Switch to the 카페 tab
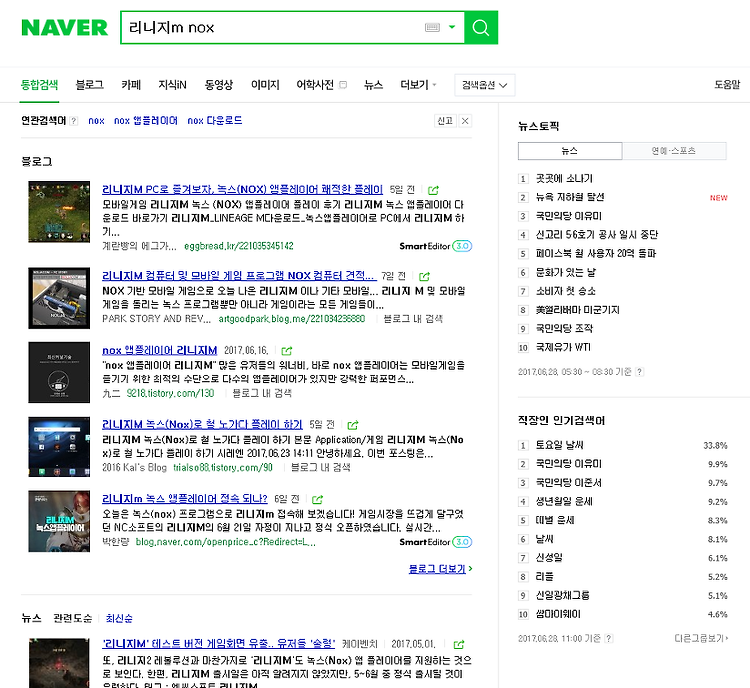 coord(131,85)
